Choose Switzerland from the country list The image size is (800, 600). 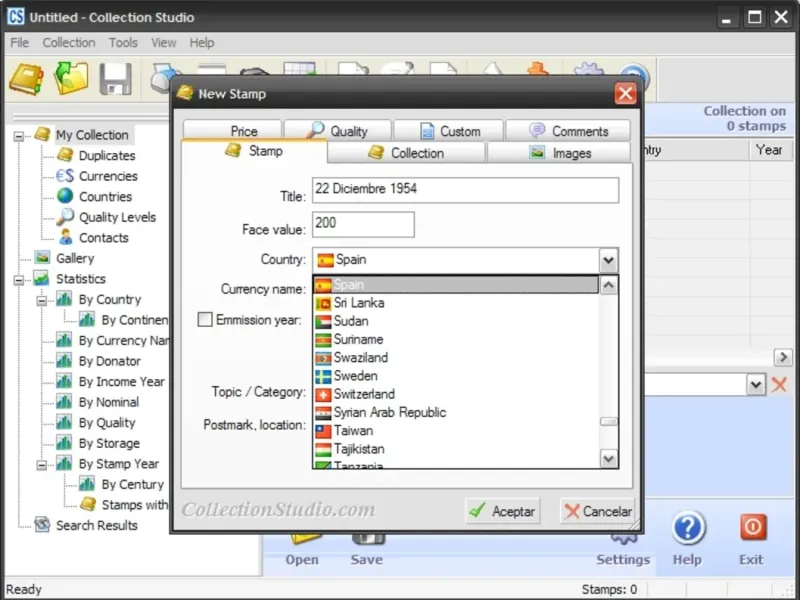pos(456,394)
